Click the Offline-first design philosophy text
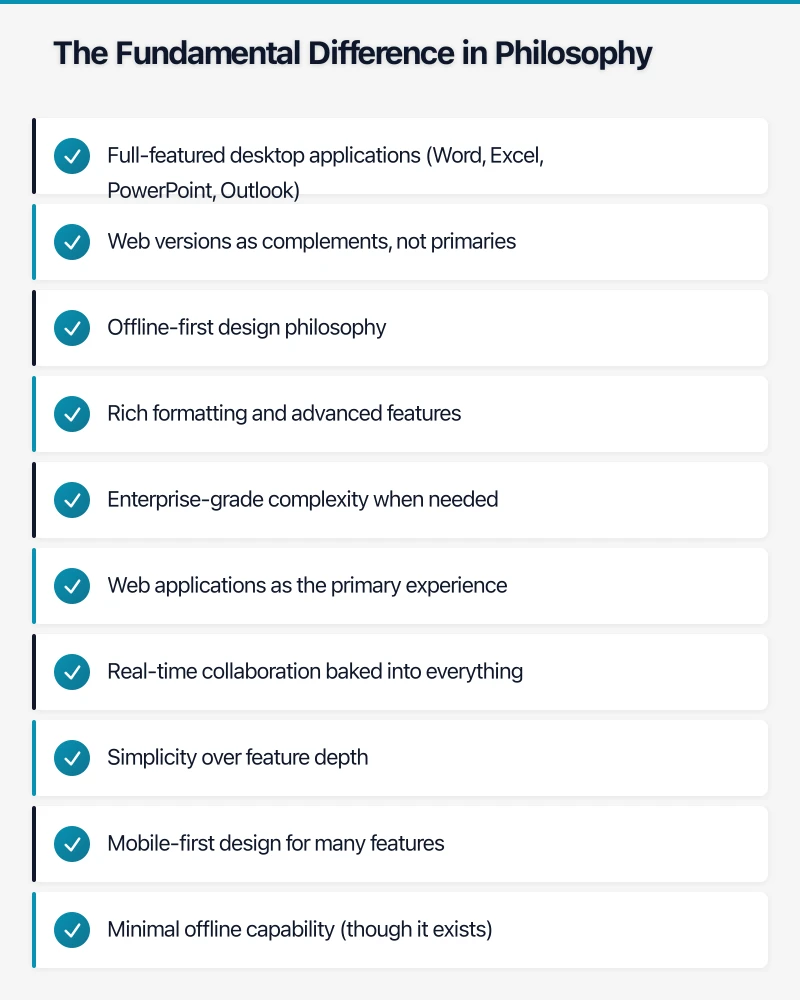Viewport: 800px width, 1000px height. 246,328
